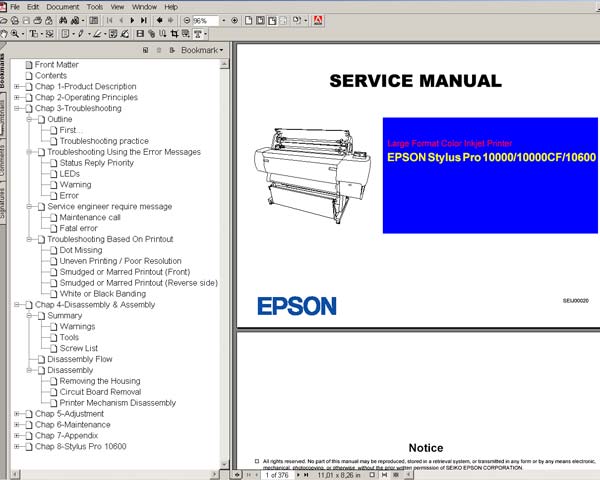Collapse Troubleshooting Based On Printout node
This screenshot has width=600, height=480.
[29, 239]
